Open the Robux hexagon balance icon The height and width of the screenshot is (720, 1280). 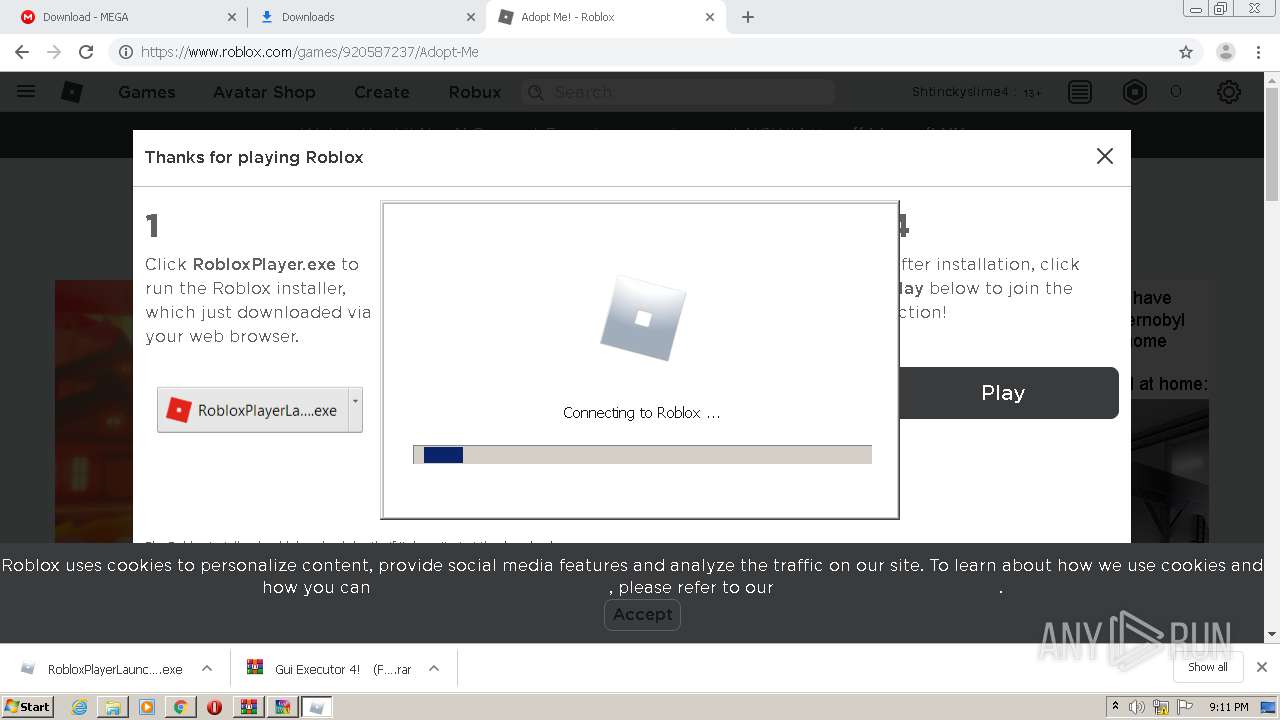(1135, 92)
